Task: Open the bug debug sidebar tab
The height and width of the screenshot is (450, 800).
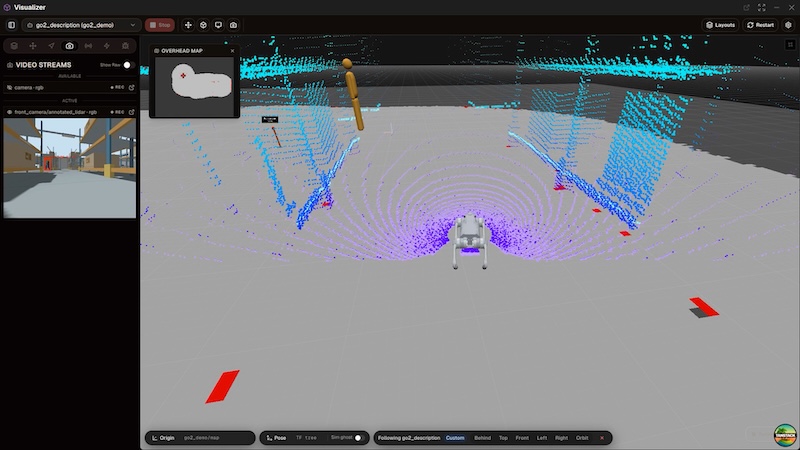Action: tap(125, 46)
